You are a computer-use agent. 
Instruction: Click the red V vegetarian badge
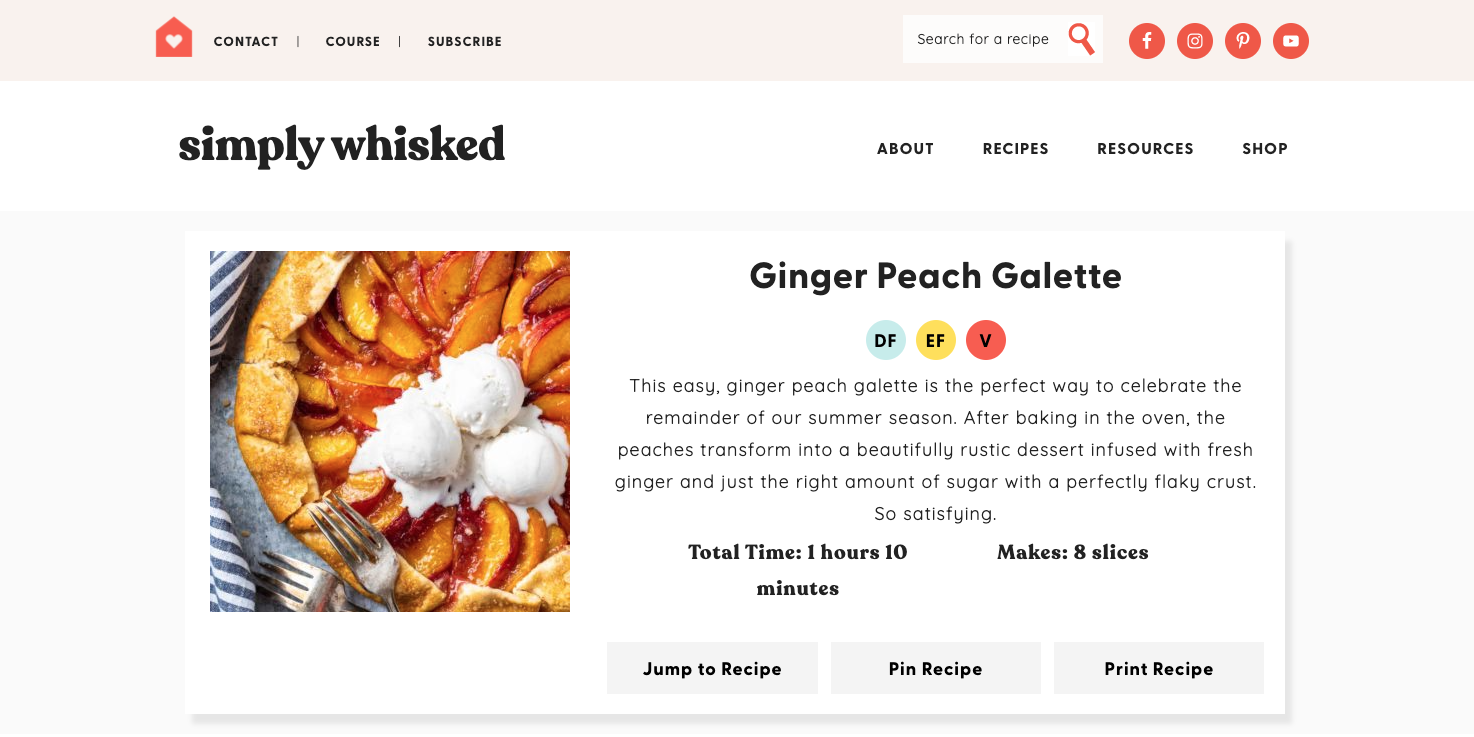coord(985,341)
